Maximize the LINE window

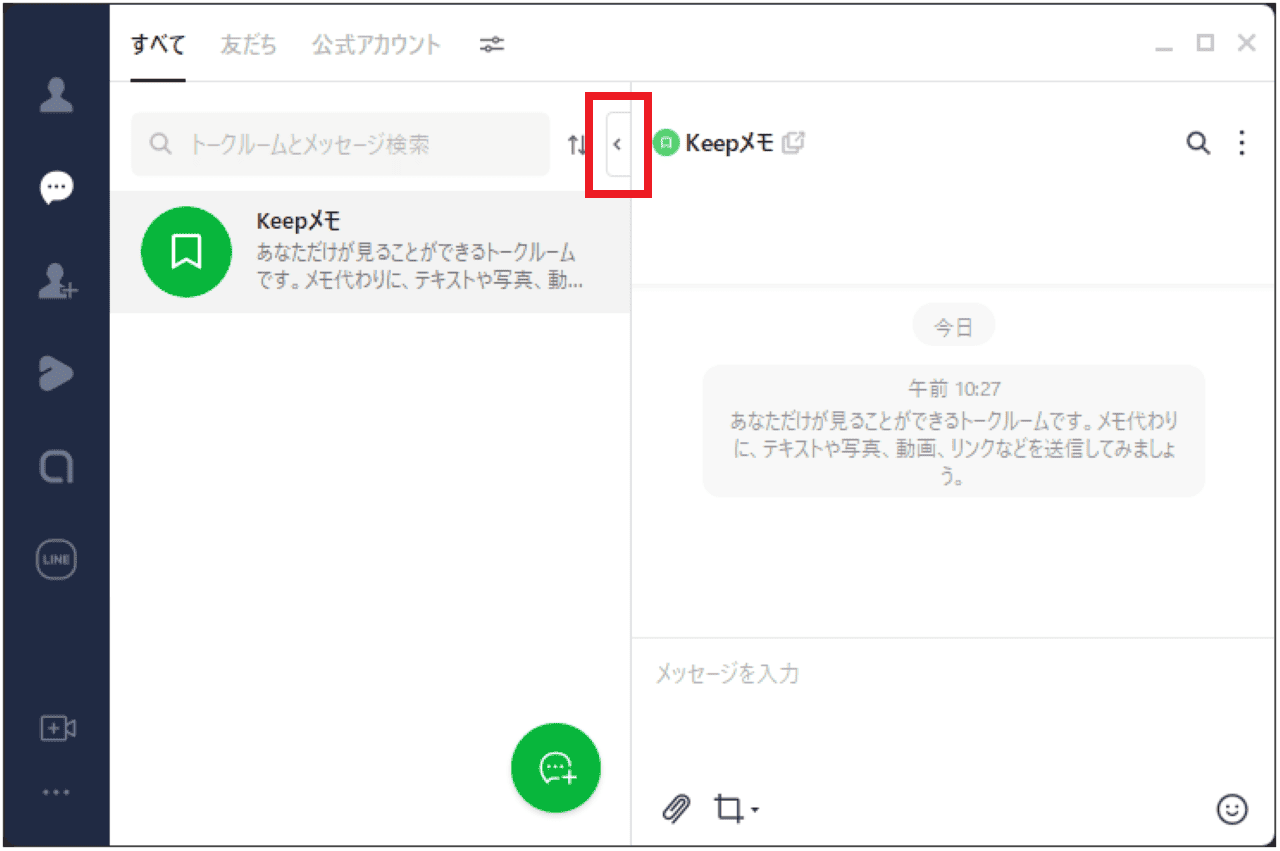click(1205, 43)
